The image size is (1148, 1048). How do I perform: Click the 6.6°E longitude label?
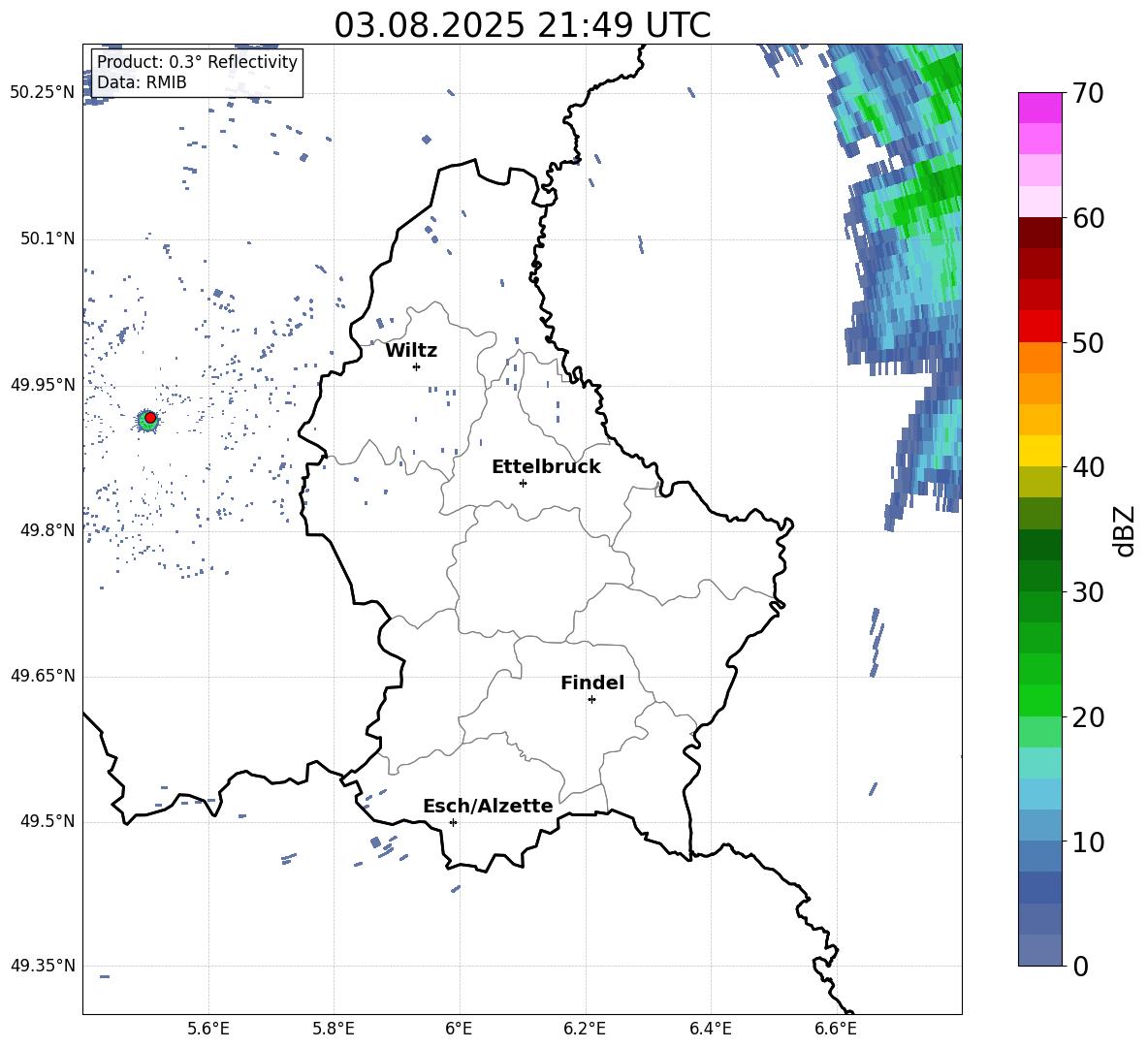(836, 1029)
